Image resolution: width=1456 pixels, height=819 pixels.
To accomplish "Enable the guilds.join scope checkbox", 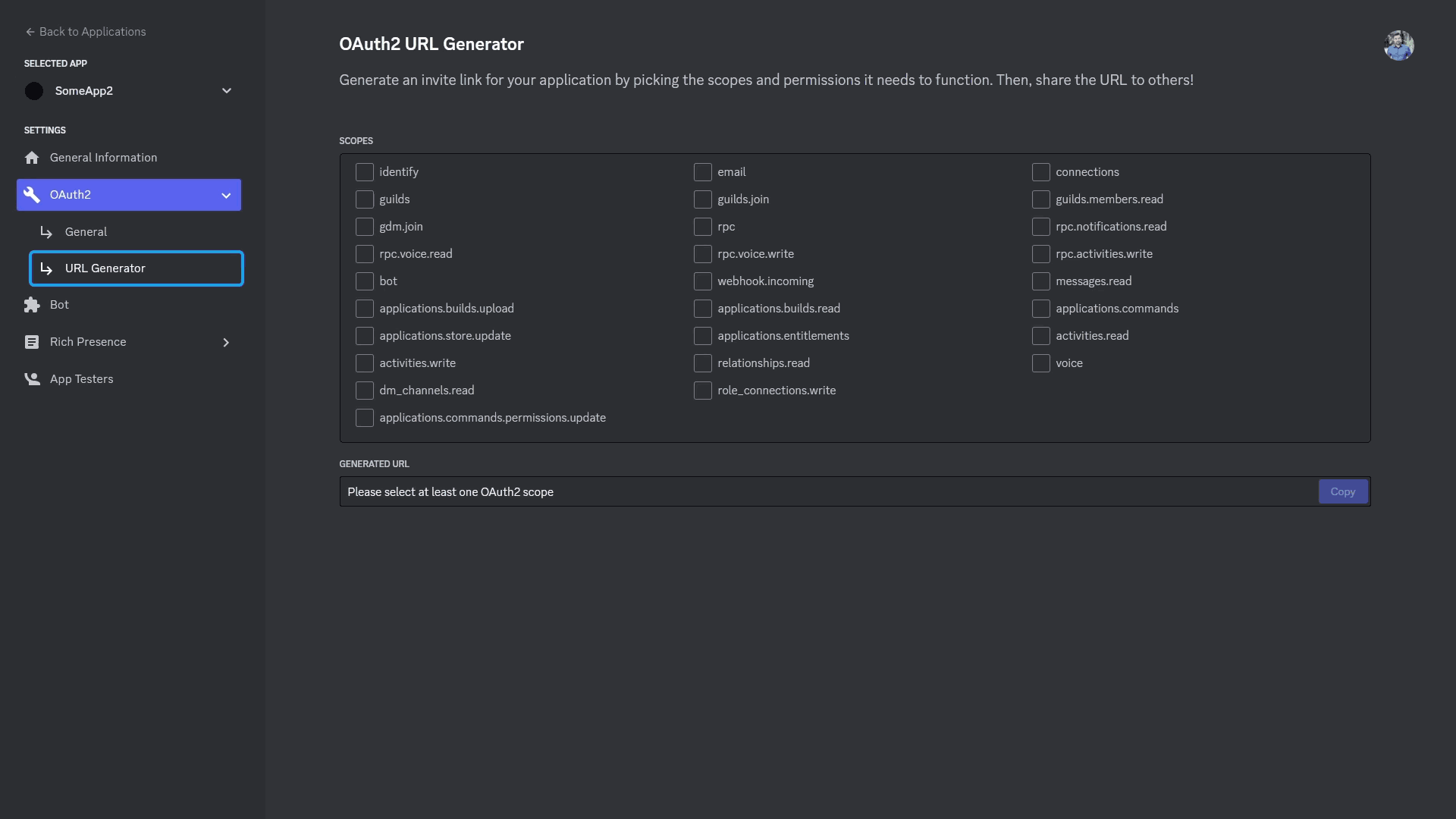I will (701, 199).
